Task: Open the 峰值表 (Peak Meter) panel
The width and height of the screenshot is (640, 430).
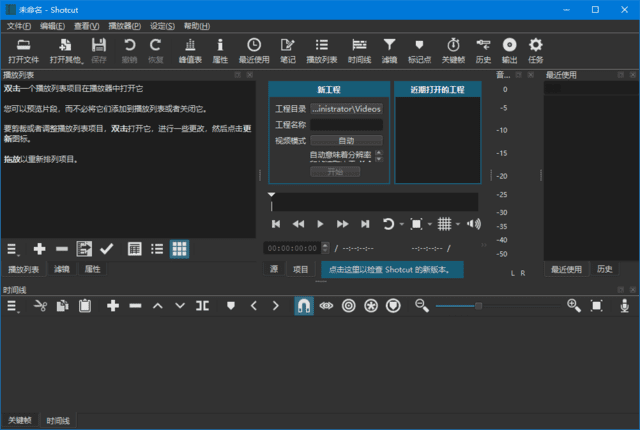Action: (x=190, y=49)
